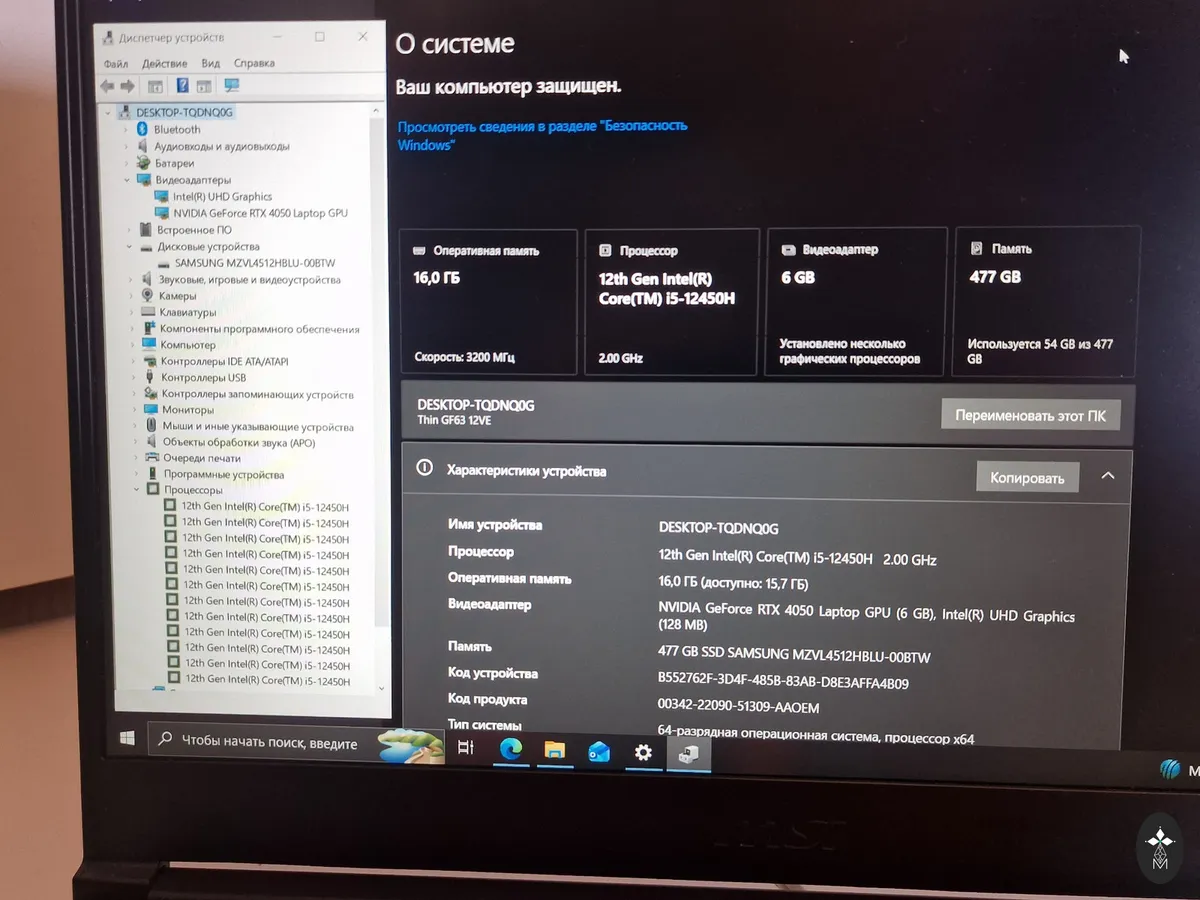Image resolution: width=1200 pixels, height=900 pixels.
Task: Open the Вид menu
Action: tap(210, 63)
